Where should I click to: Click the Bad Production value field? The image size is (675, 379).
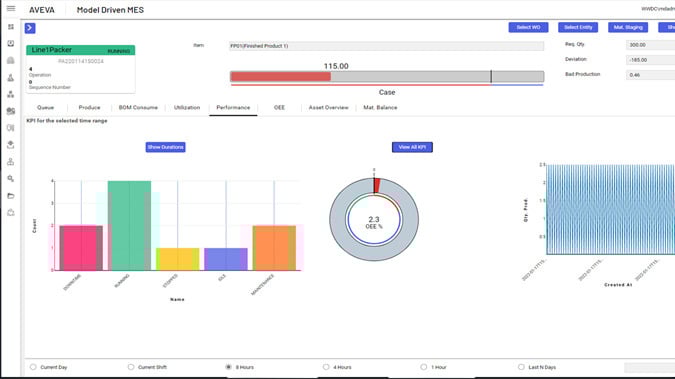(650, 75)
